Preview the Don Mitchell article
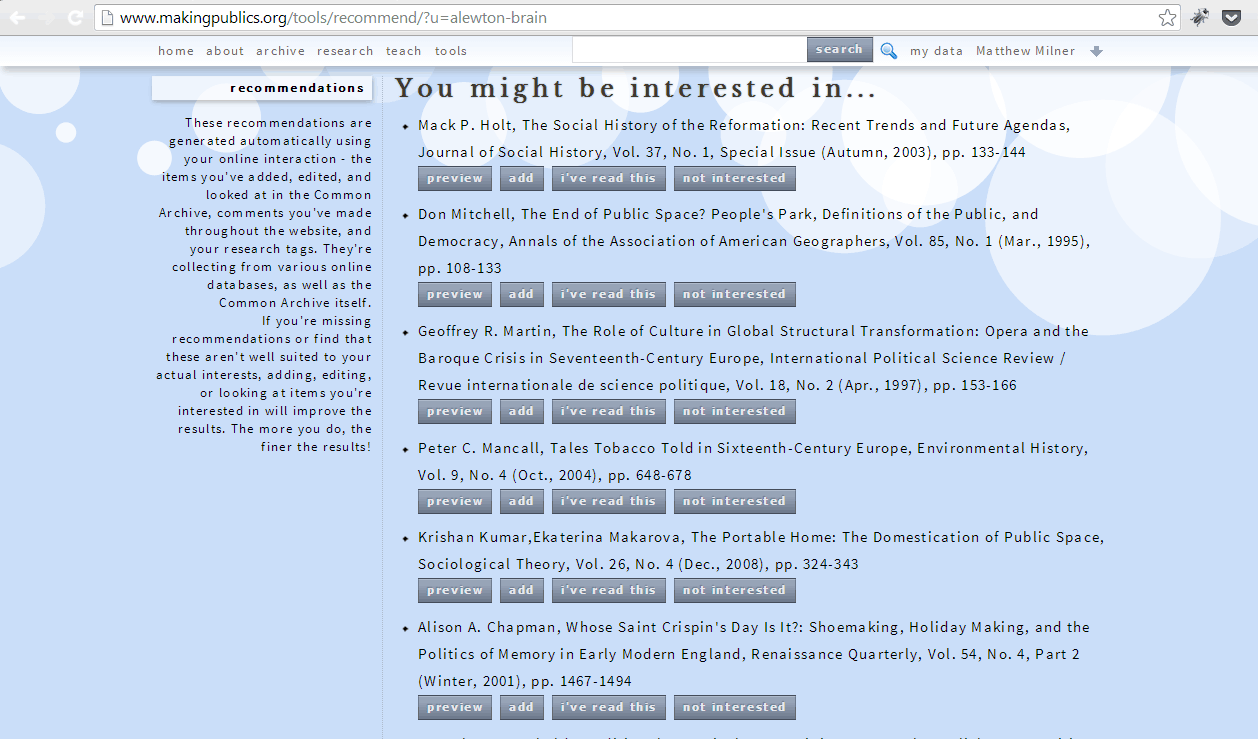The image size is (1258, 739). (455, 294)
